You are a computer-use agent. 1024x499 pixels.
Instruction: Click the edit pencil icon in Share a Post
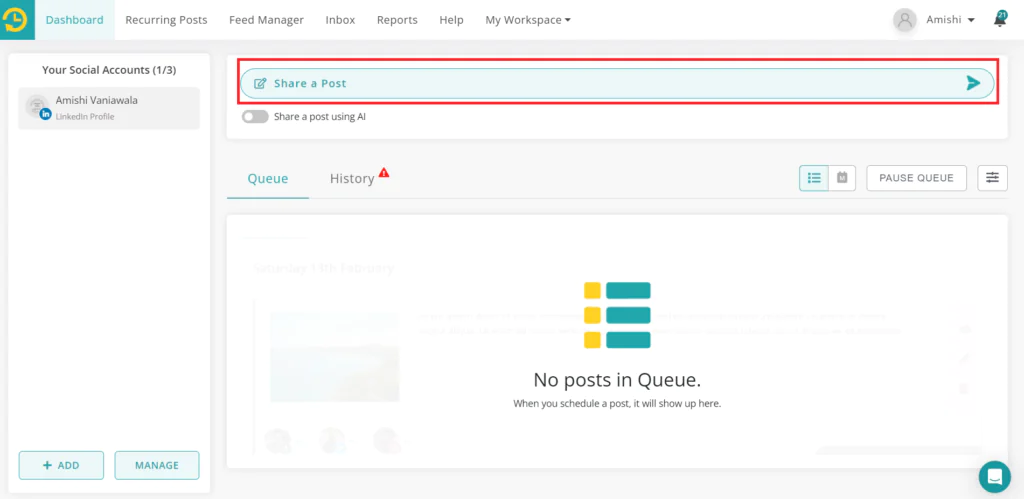260,84
